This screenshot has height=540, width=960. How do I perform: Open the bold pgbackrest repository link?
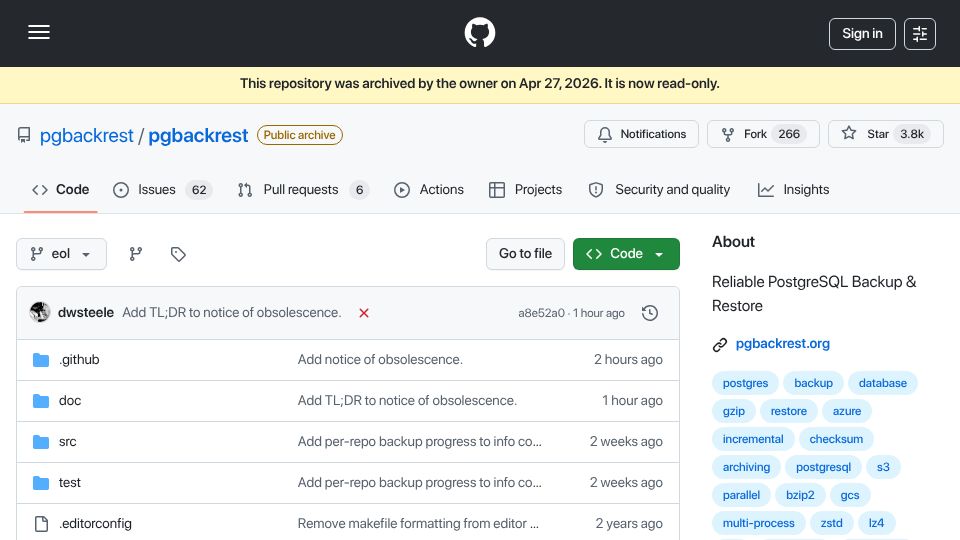198,135
